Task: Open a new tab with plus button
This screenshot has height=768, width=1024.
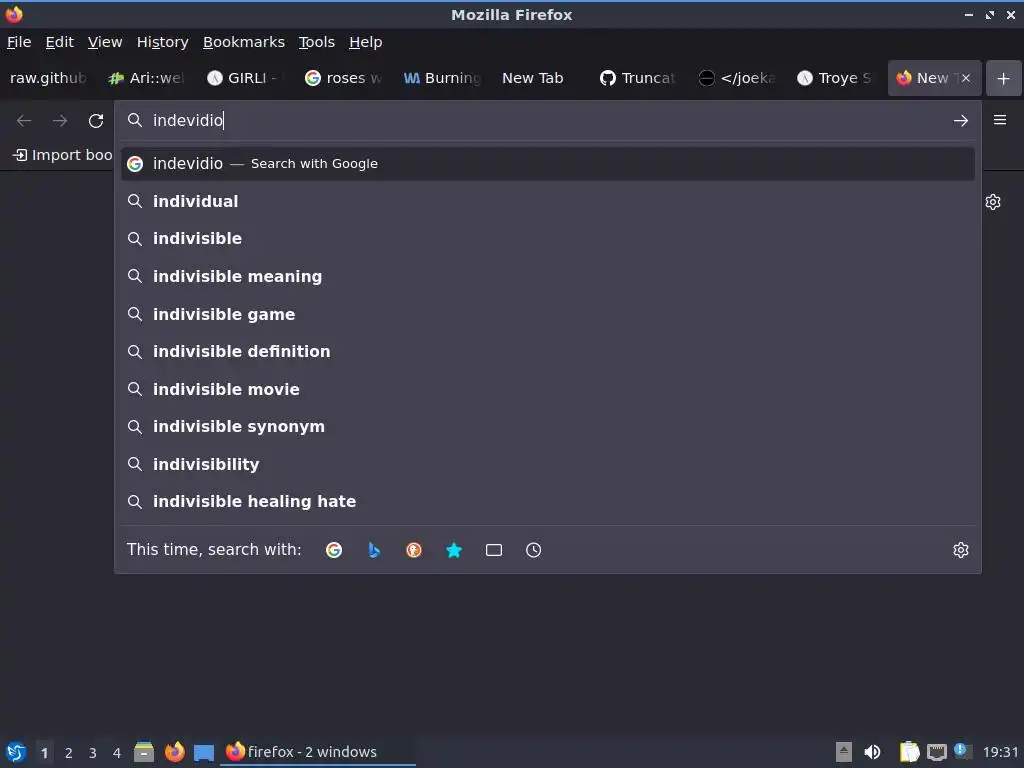Action: tap(1004, 78)
